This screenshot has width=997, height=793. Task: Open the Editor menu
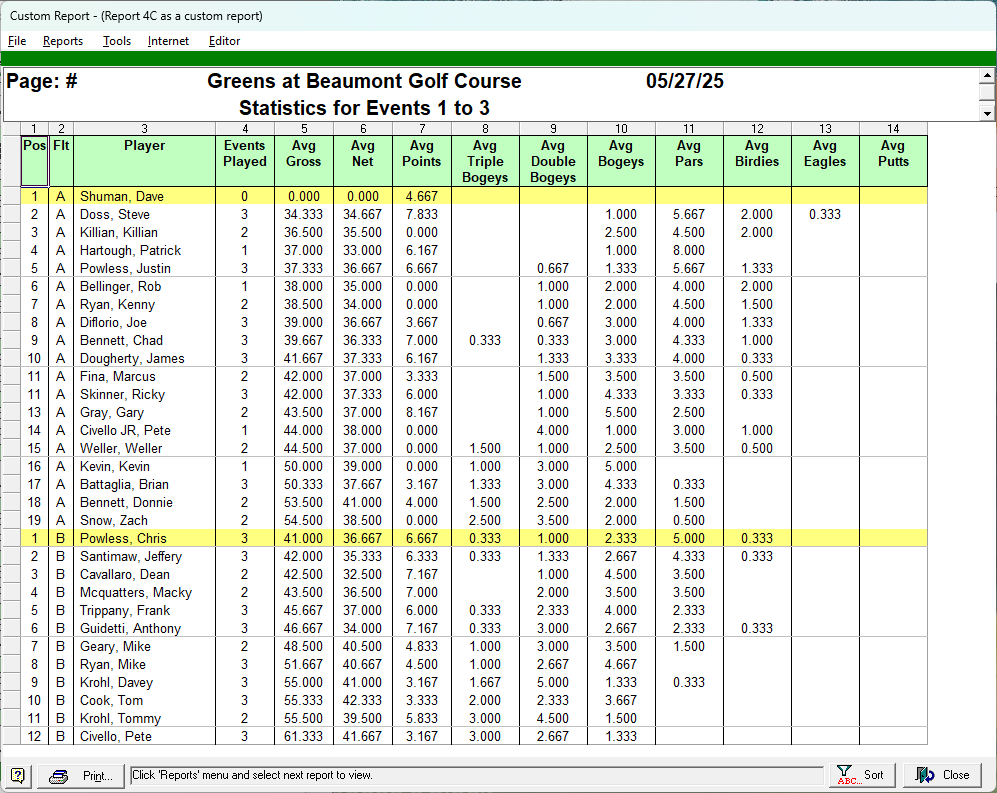224,41
